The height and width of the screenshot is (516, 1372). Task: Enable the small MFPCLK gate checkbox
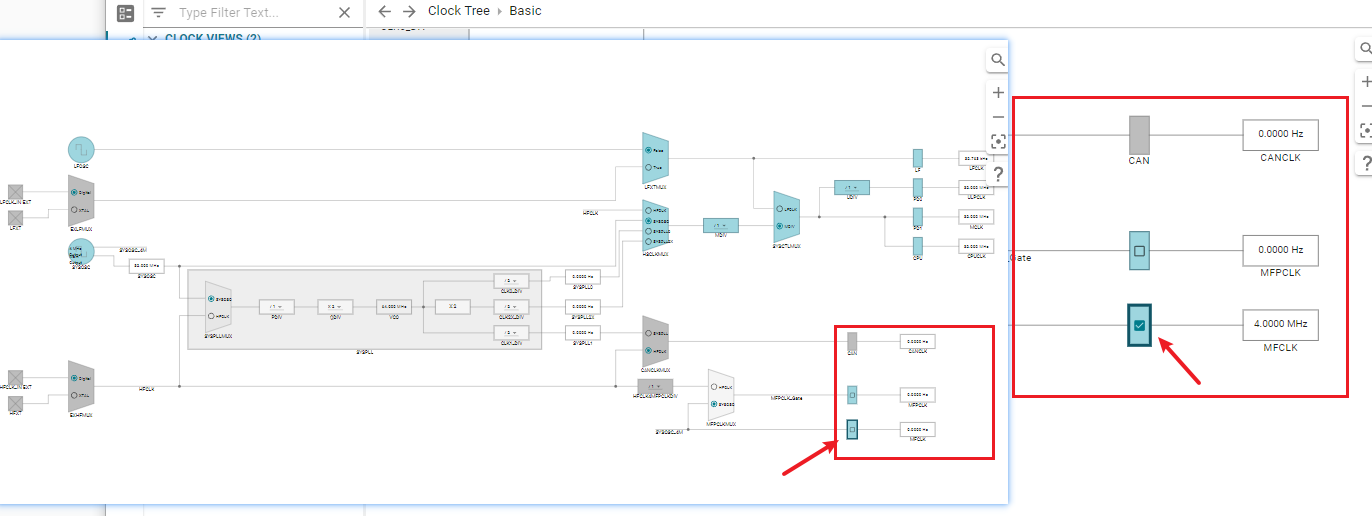[x=852, y=394]
